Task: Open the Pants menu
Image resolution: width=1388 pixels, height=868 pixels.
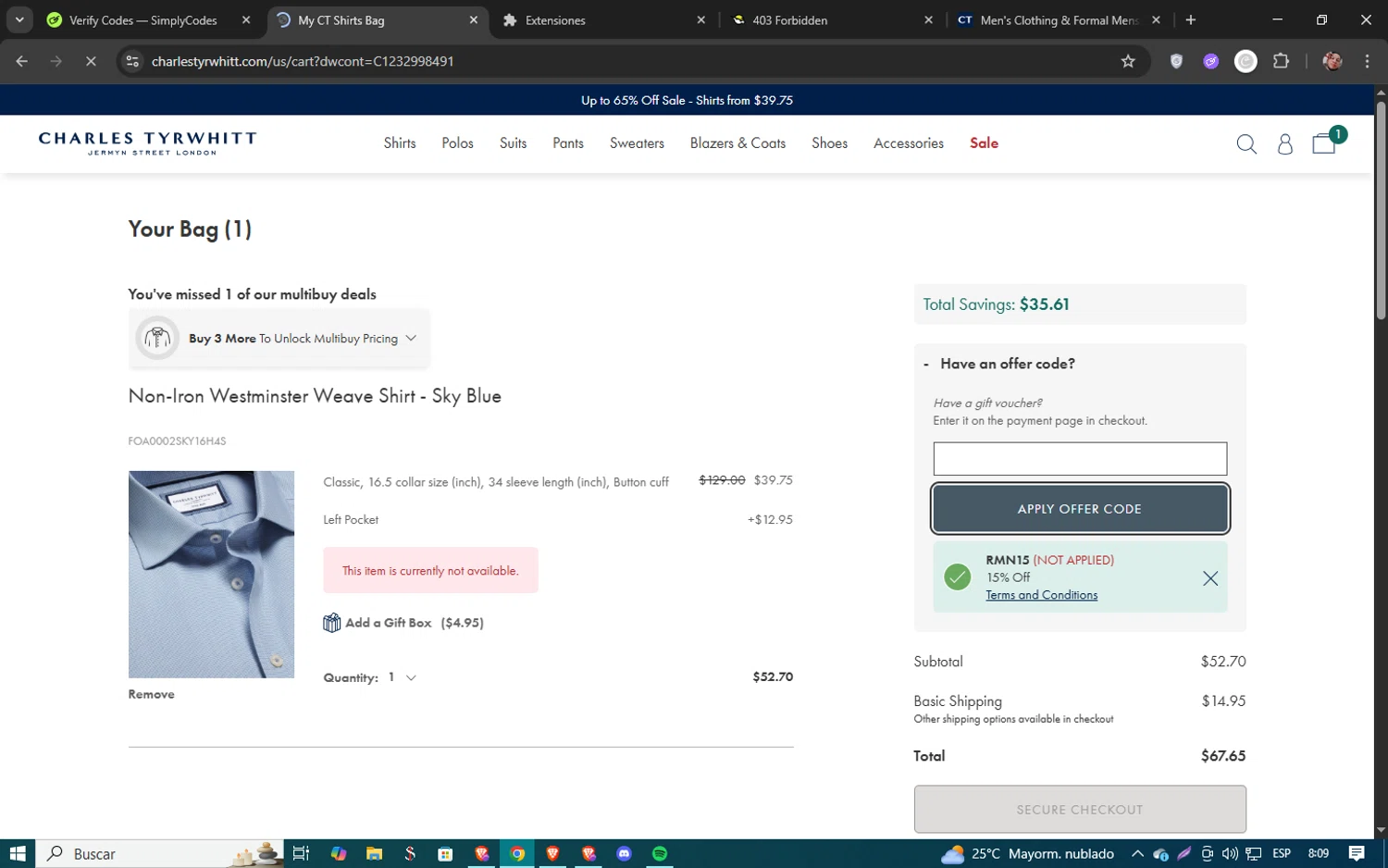Action: (x=568, y=143)
